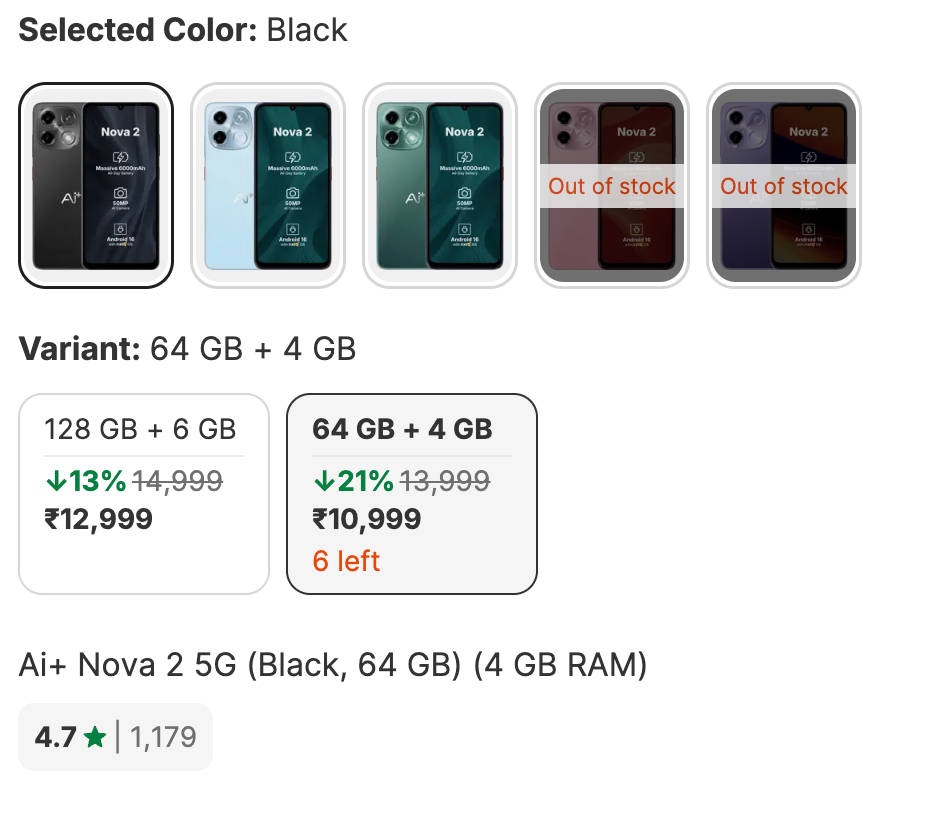Choose the light blue Nova 2 color
Image resolution: width=934 pixels, height=814 pixels.
[268, 185]
